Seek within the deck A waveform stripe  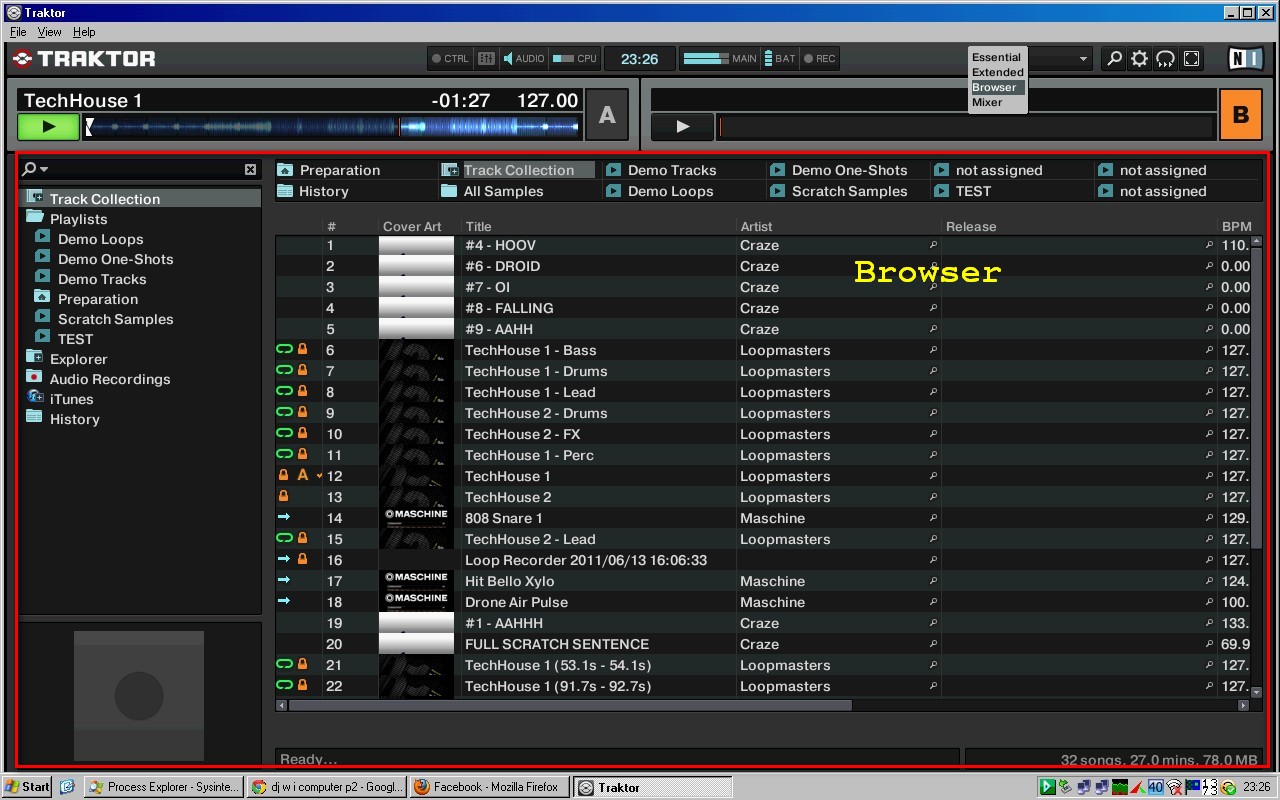tap(332, 127)
